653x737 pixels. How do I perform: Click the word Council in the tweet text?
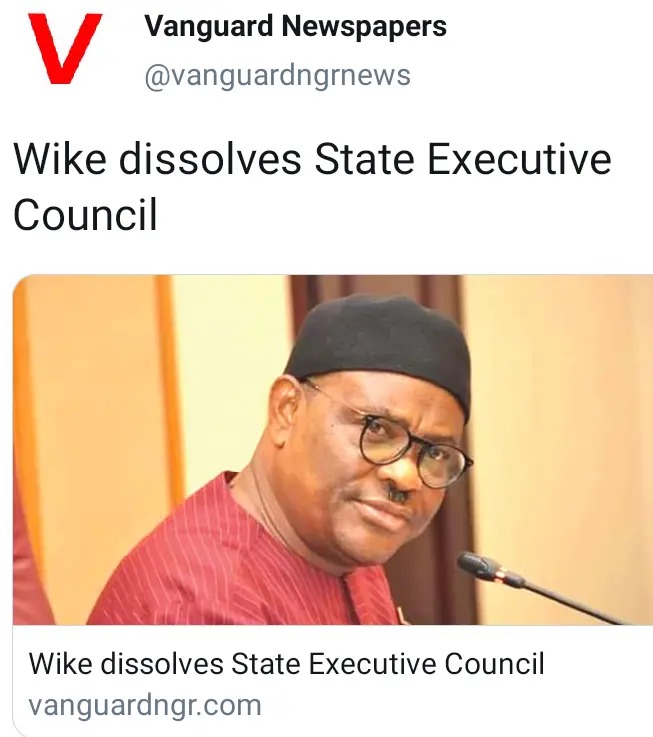tap(85, 214)
